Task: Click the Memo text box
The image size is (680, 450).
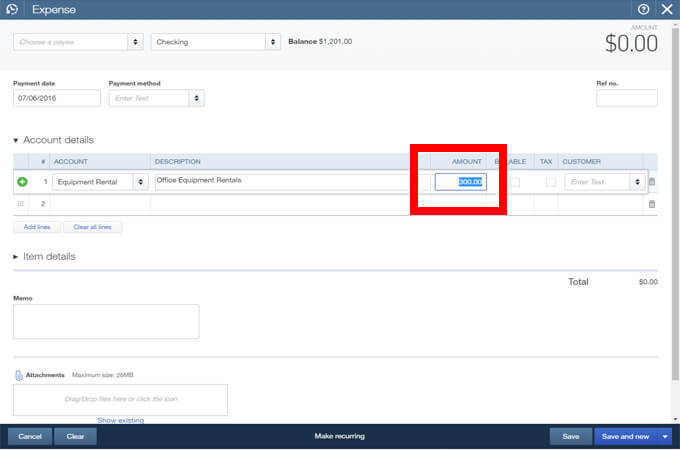Action: 106,321
